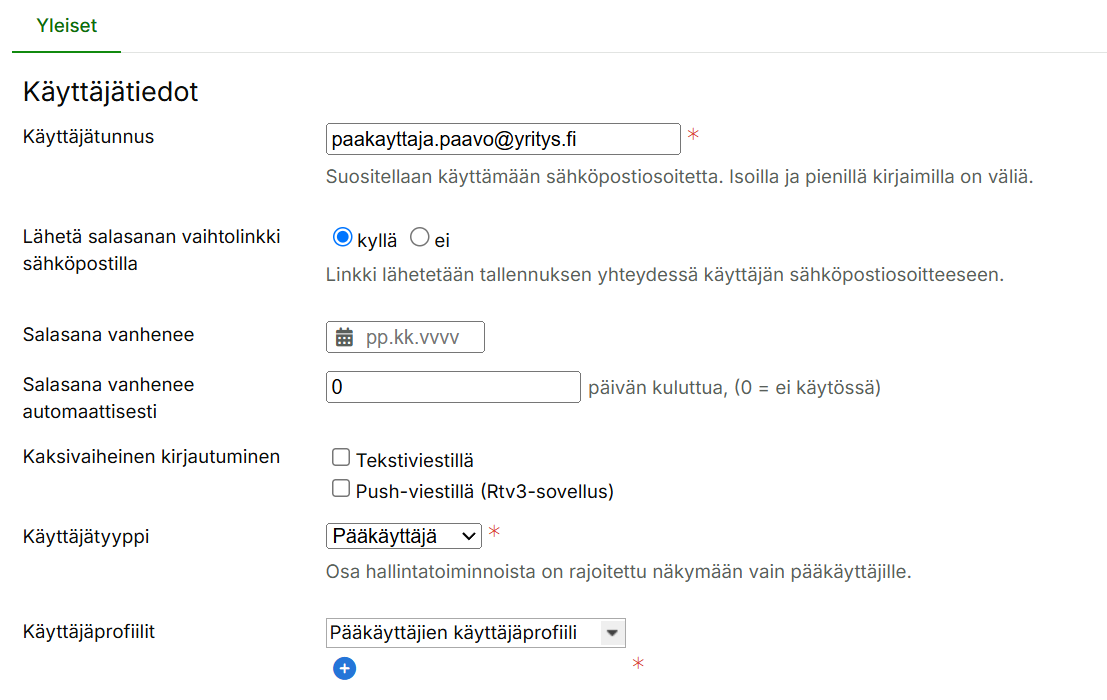
Task: Select the 'kyllä' radio button
Action: 342,238
